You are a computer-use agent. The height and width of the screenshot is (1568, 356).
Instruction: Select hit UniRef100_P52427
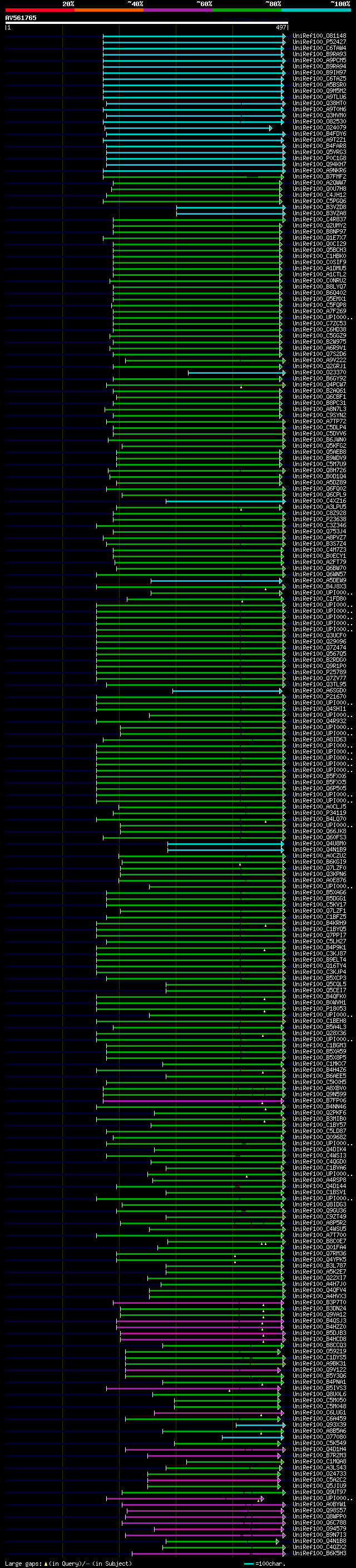click(x=319, y=42)
